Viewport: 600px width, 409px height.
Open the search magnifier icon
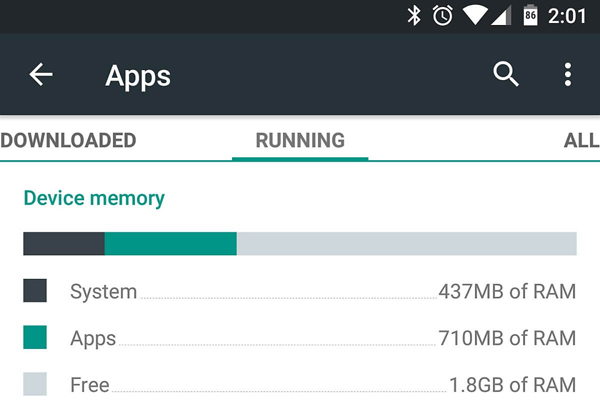[x=506, y=74]
